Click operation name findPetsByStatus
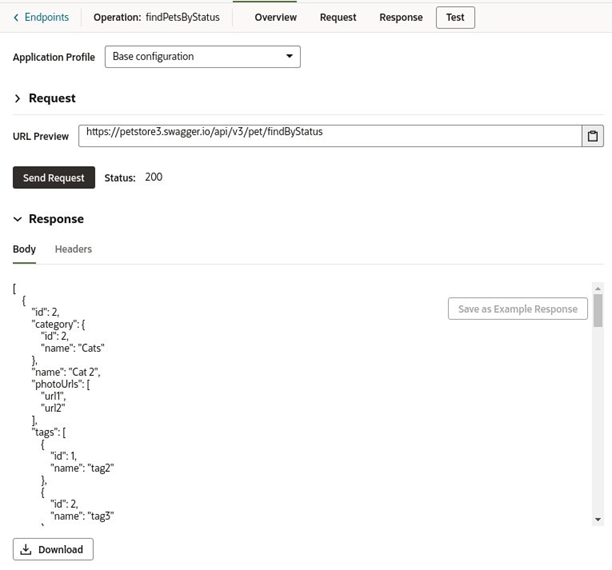The width and height of the screenshot is (612, 570). (x=183, y=17)
